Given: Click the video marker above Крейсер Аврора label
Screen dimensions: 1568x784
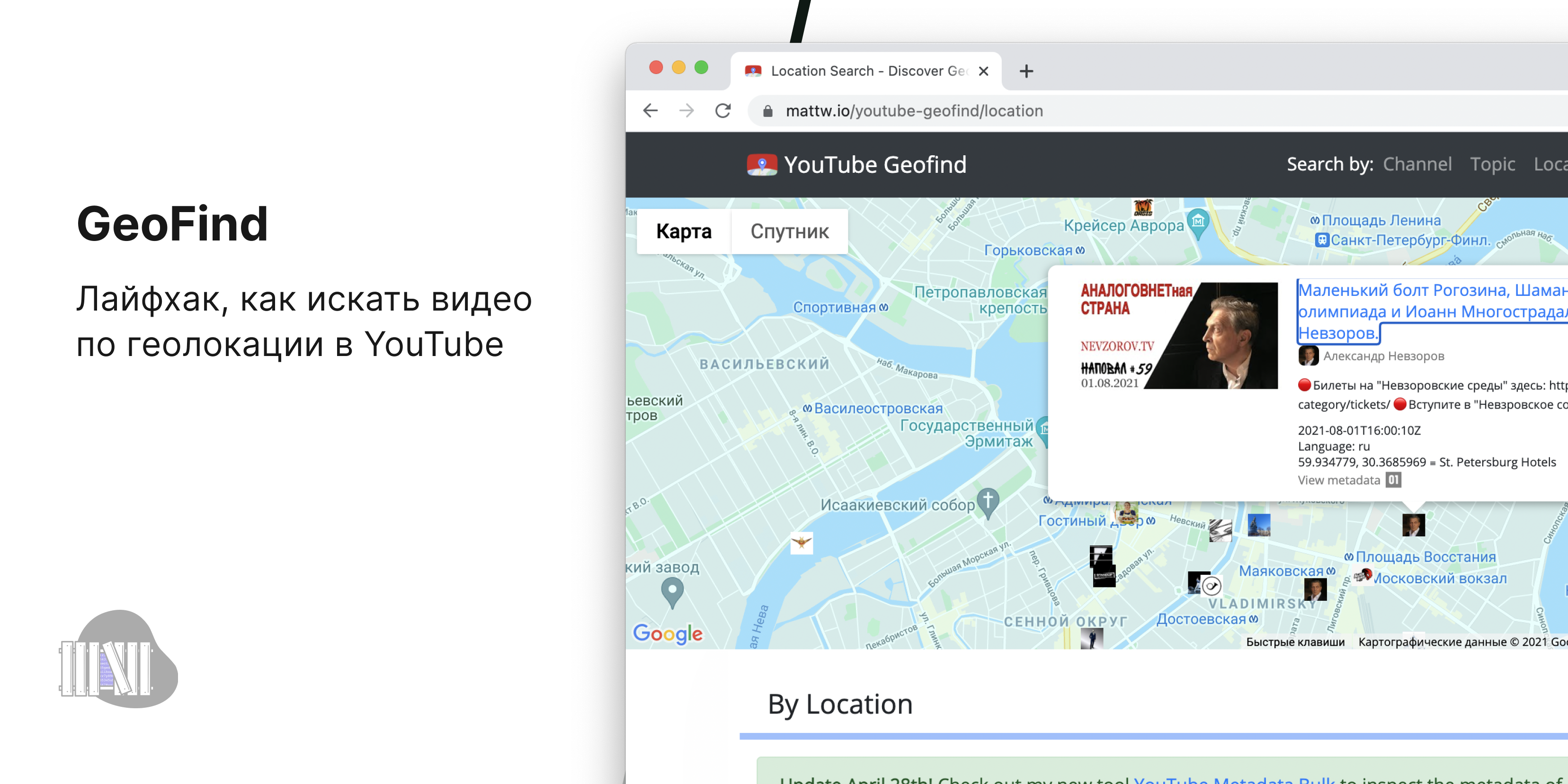Looking at the screenshot, I should pyautogui.click(x=1142, y=208).
